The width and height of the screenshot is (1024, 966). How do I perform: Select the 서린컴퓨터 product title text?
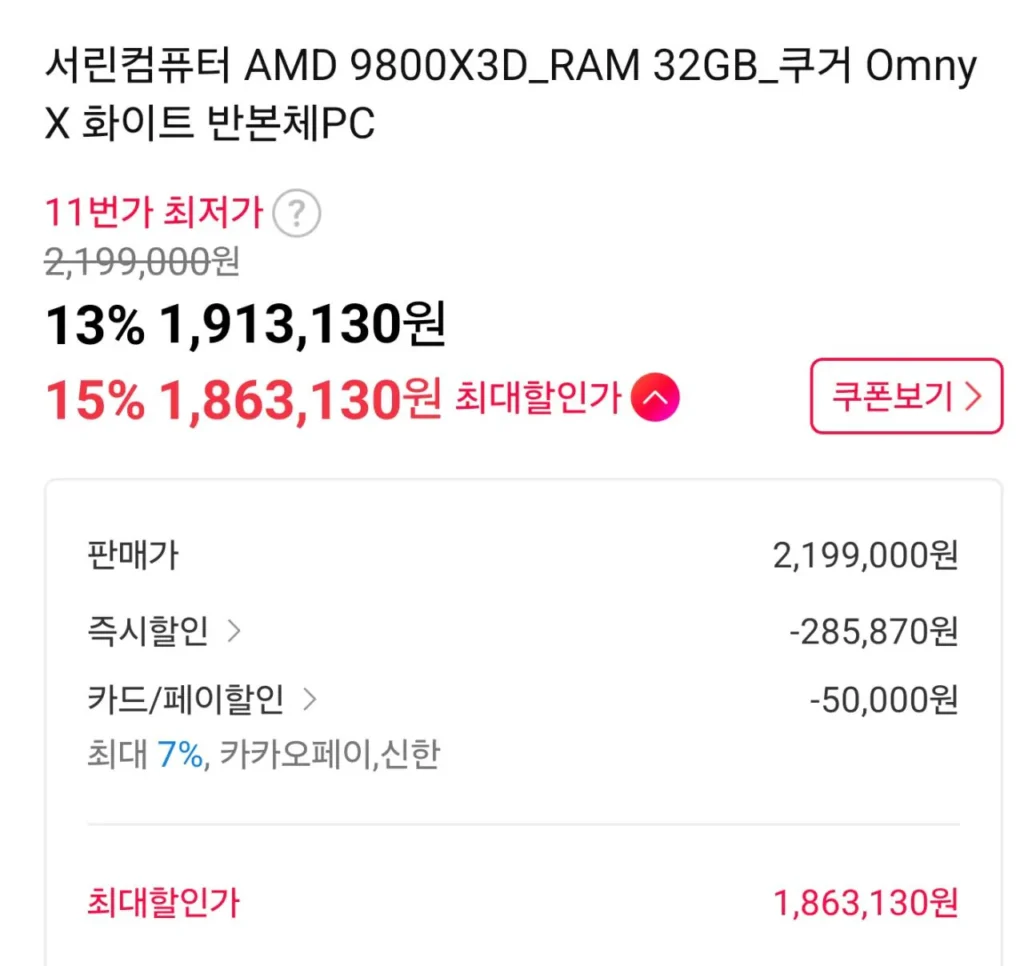point(510,96)
